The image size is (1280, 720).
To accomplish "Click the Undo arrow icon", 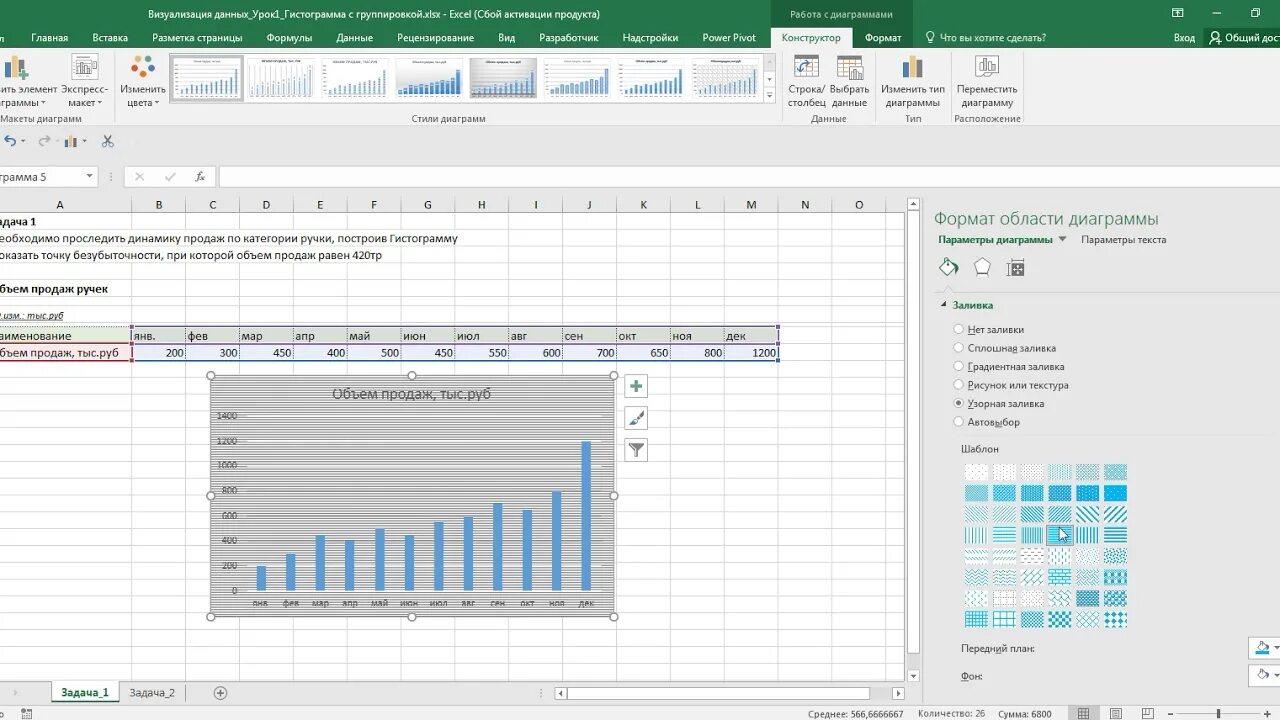I will [10, 142].
